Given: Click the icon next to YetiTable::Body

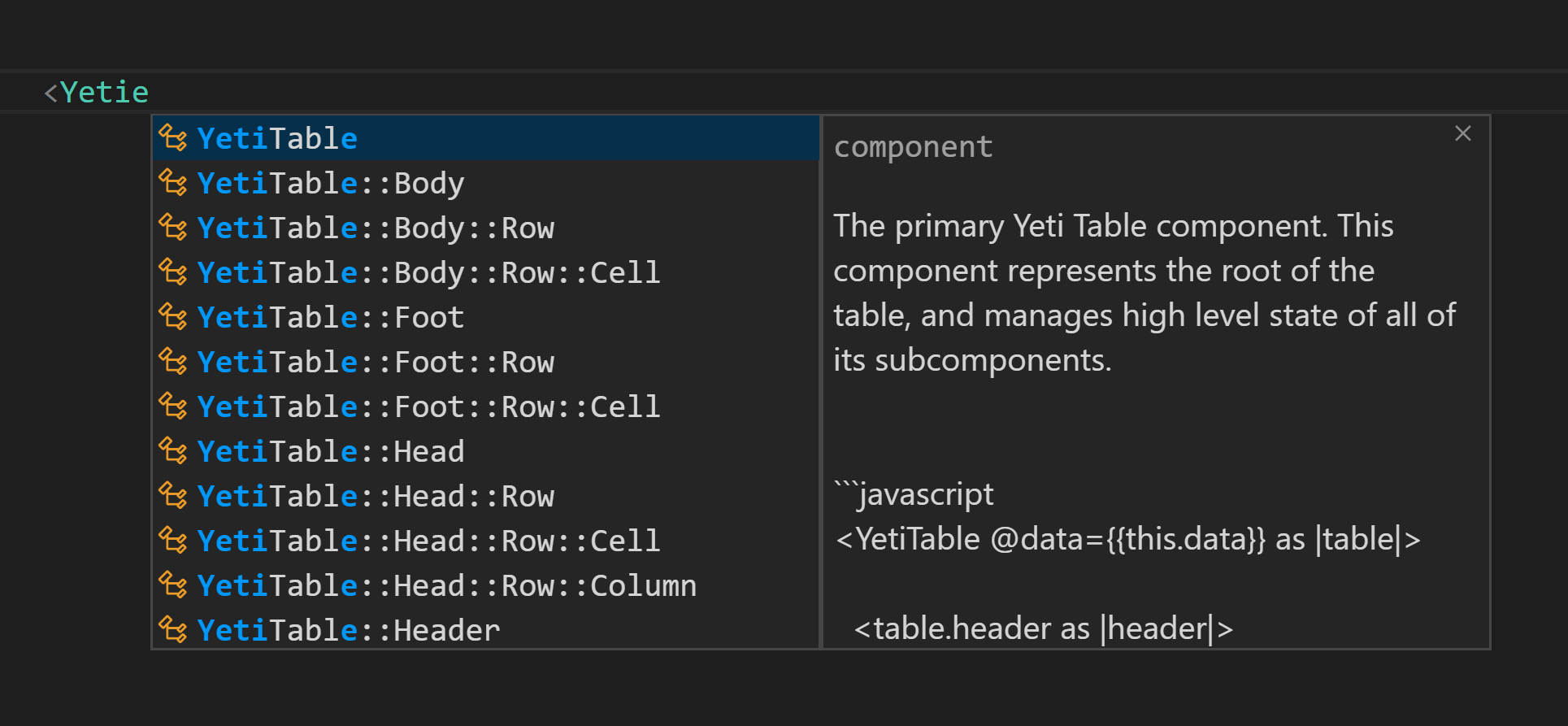Looking at the screenshot, I should pos(172,183).
